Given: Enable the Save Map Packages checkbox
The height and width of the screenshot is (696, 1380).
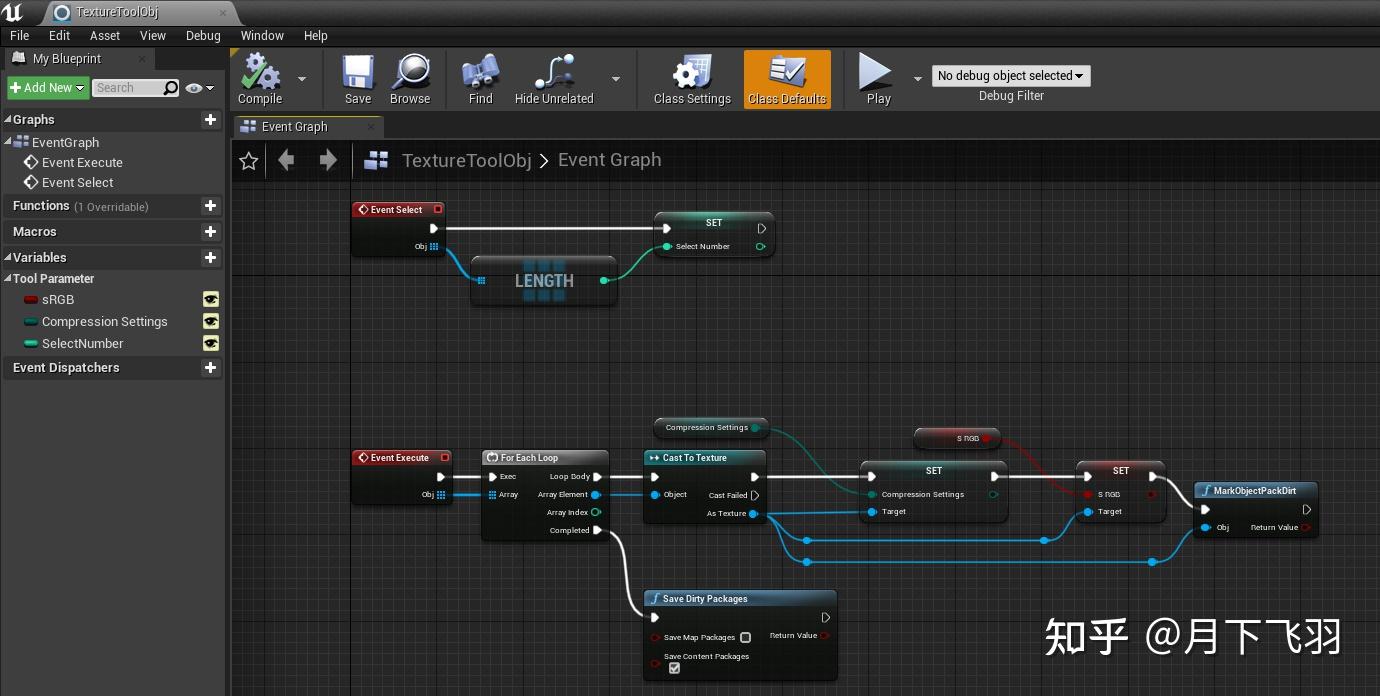Looking at the screenshot, I should click(745, 637).
